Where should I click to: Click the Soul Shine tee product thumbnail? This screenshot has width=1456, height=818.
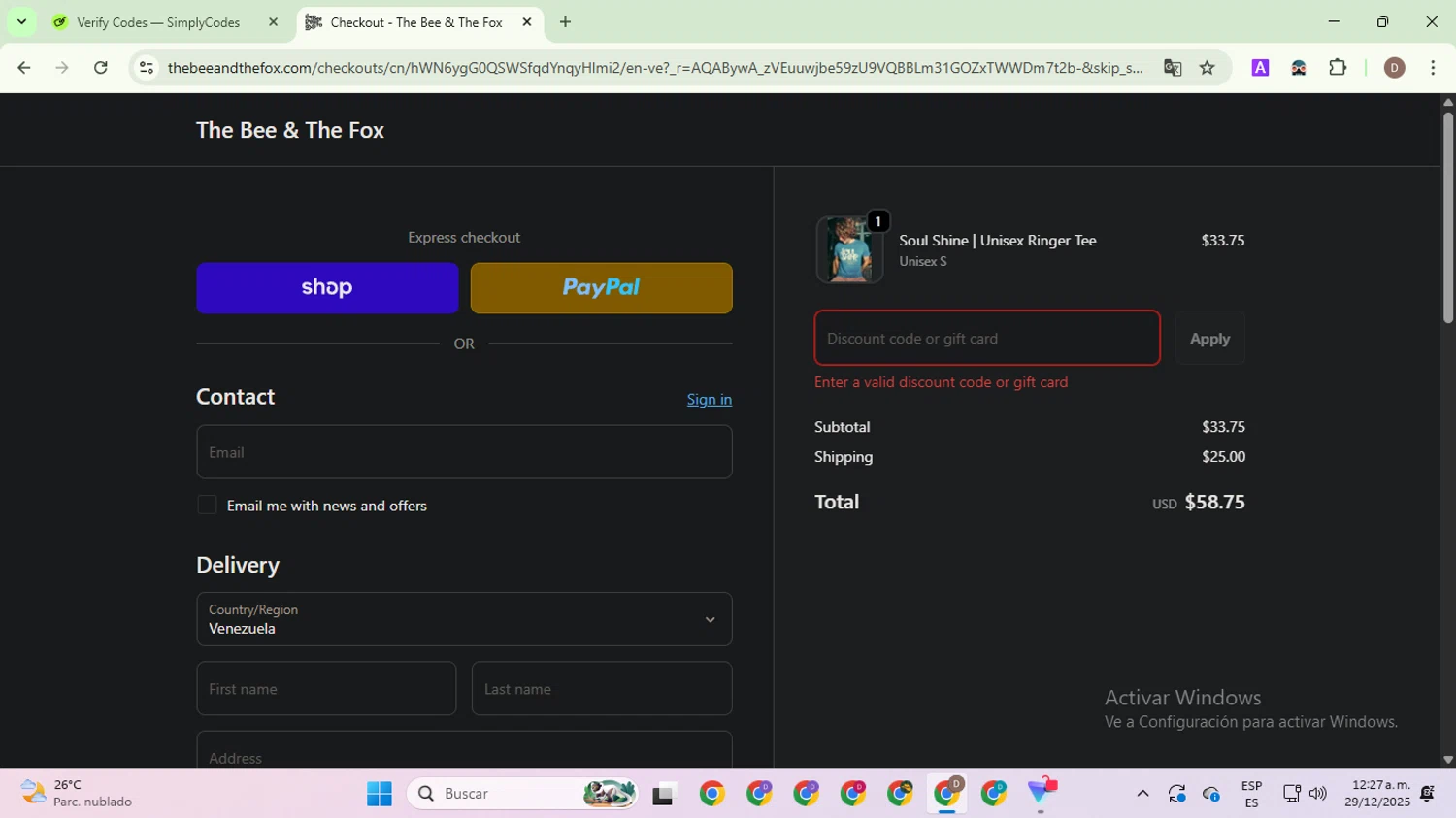(x=849, y=249)
